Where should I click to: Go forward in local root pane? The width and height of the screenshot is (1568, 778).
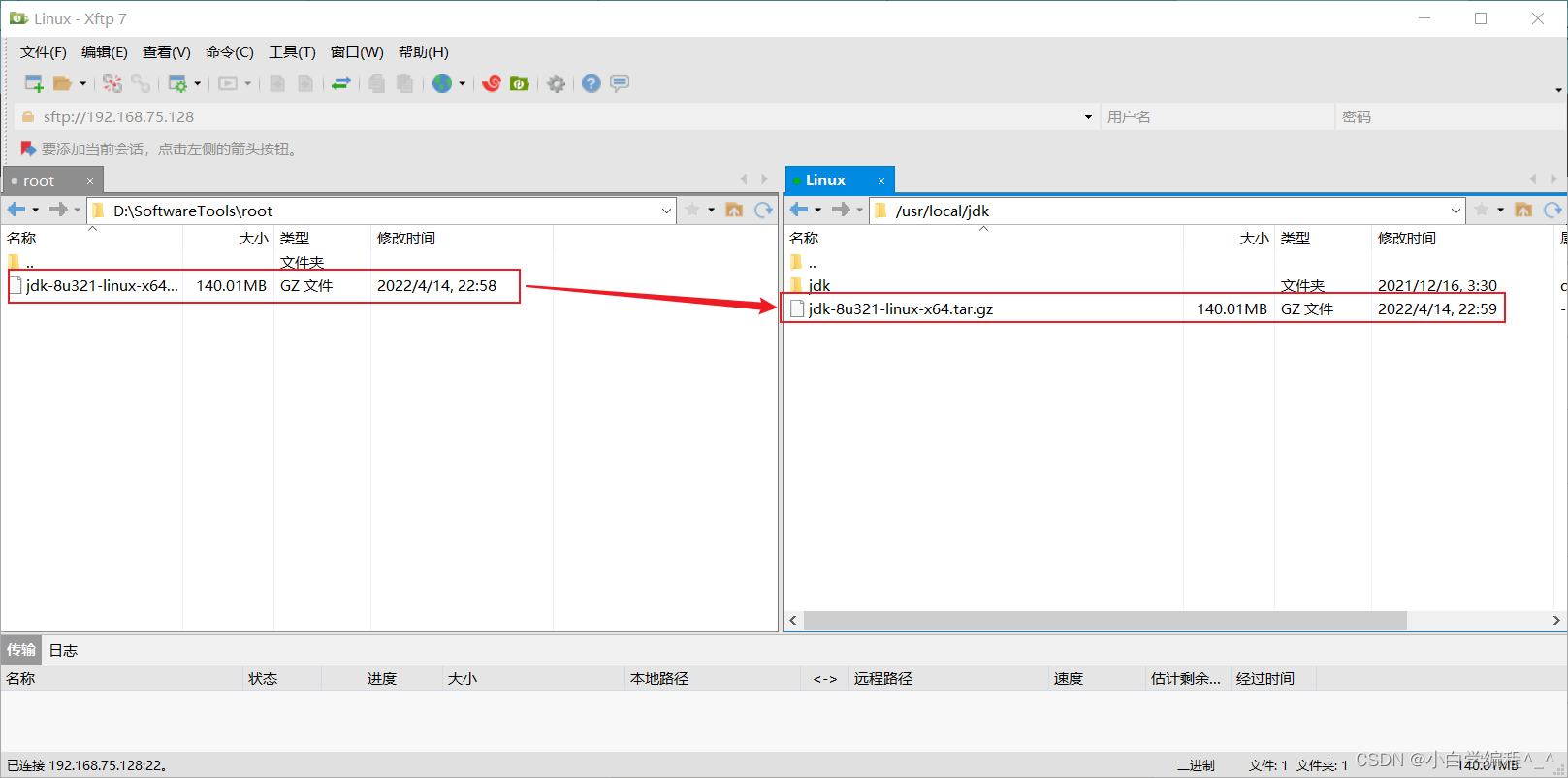coord(58,210)
